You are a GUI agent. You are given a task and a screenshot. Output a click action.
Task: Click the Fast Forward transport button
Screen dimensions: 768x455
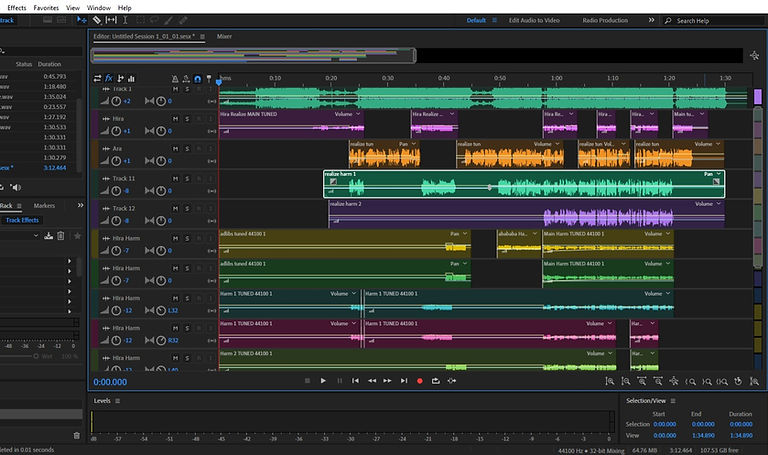point(387,381)
